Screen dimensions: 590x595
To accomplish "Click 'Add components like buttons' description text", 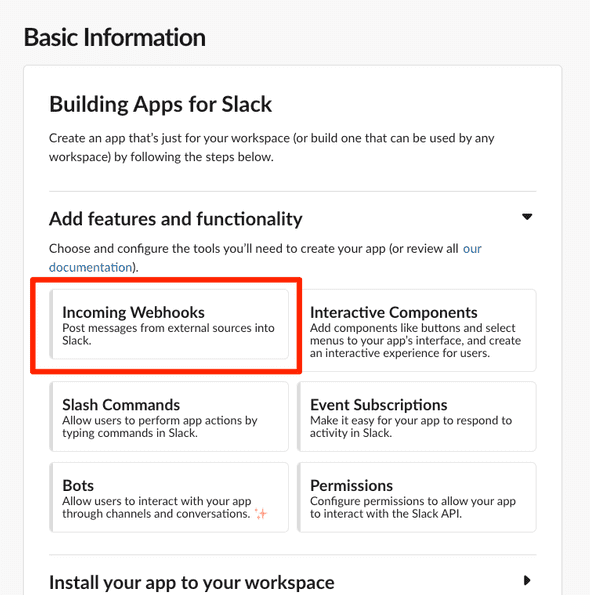I will click(x=415, y=340).
